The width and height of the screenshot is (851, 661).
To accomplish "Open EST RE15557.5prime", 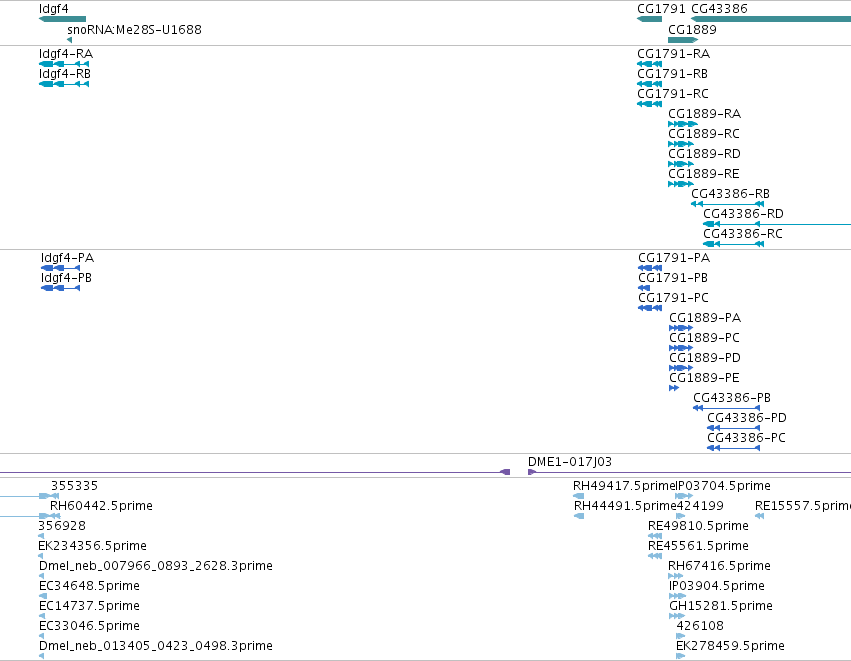I will 803,506.
